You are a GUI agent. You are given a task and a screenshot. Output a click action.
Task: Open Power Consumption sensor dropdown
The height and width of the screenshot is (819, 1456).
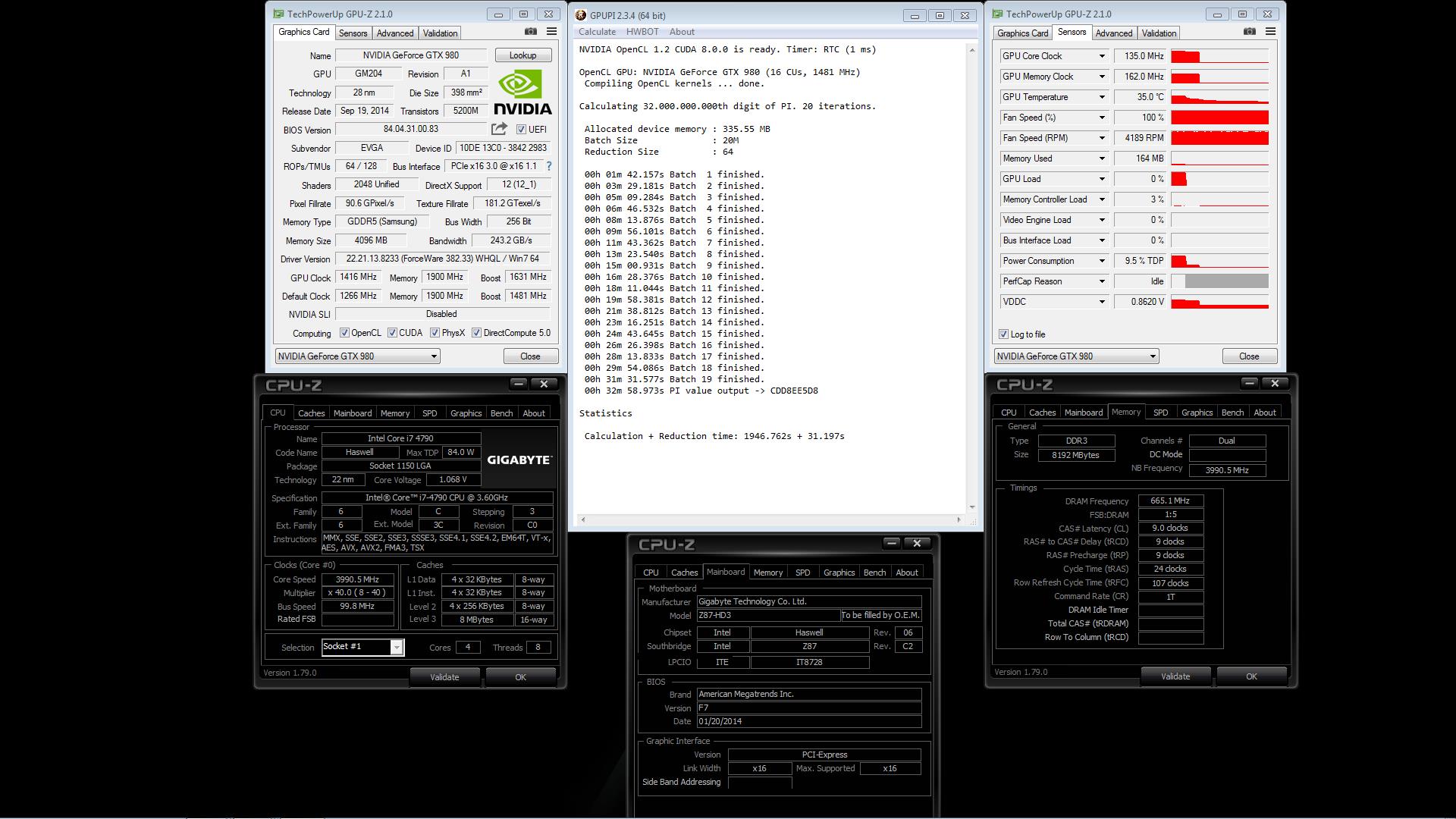click(1102, 261)
